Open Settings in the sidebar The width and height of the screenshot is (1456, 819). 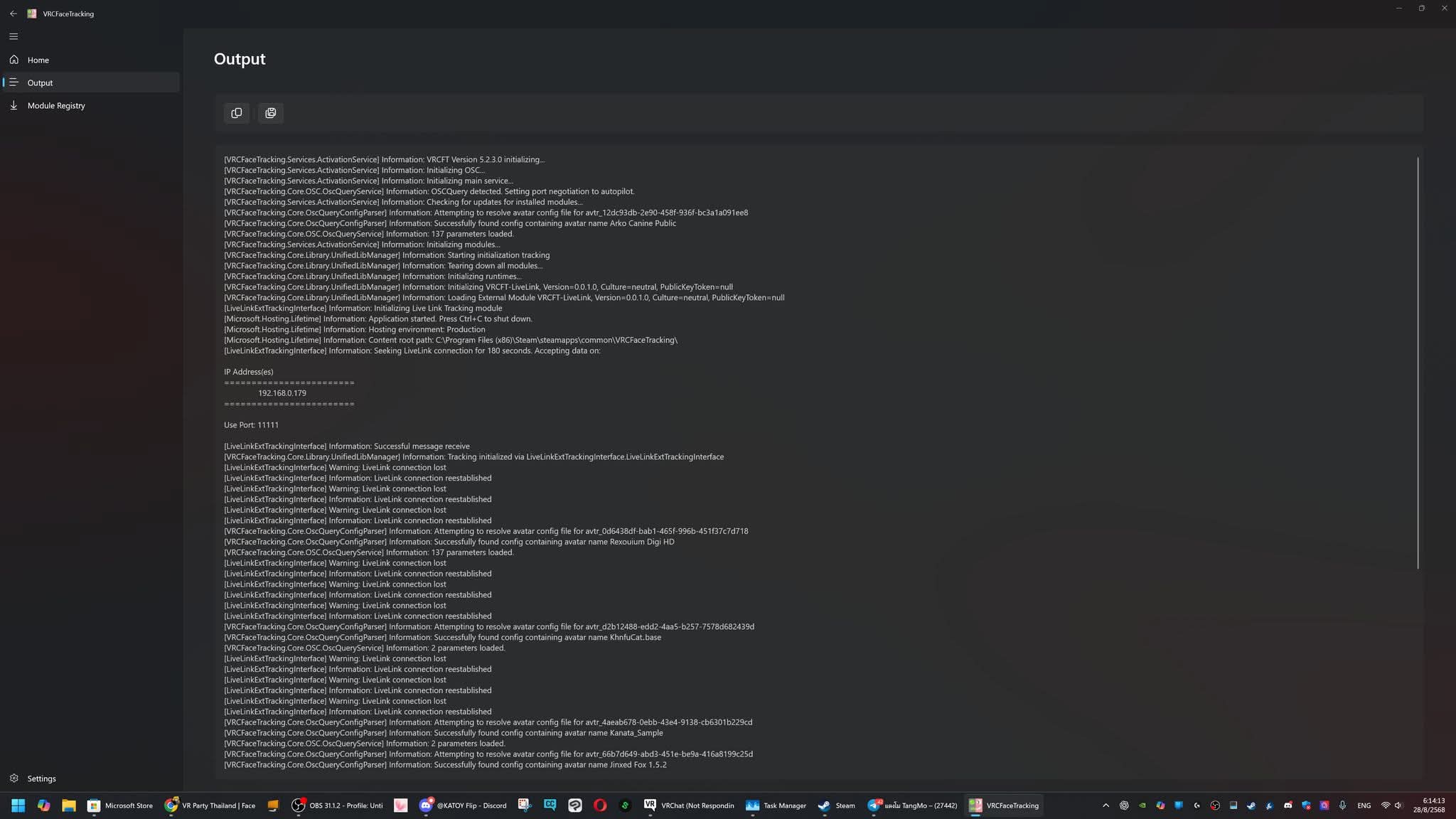[x=91, y=778]
